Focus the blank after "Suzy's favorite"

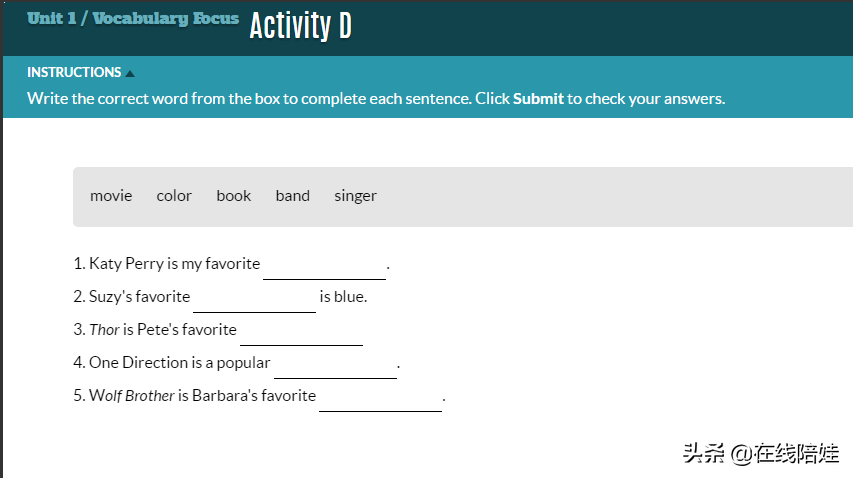[x=254, y=298]
